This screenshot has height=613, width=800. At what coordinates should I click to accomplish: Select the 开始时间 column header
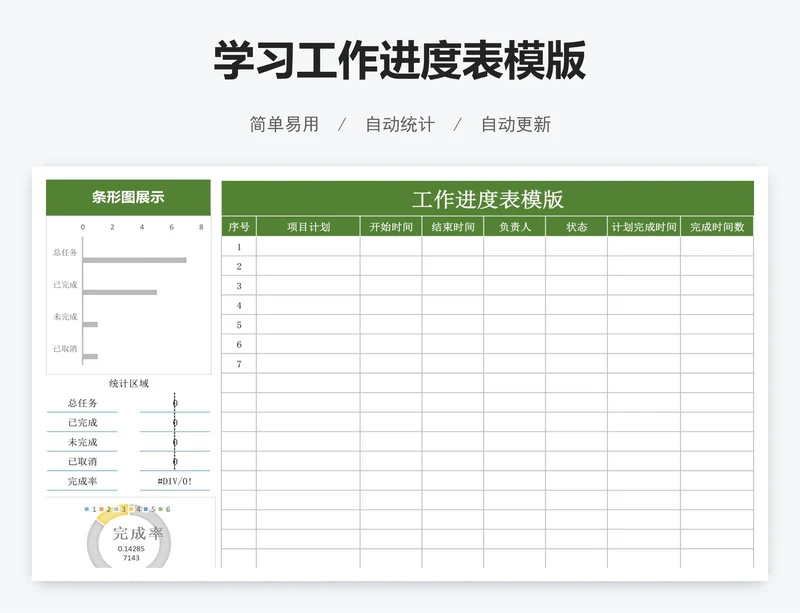coord(391,227)
